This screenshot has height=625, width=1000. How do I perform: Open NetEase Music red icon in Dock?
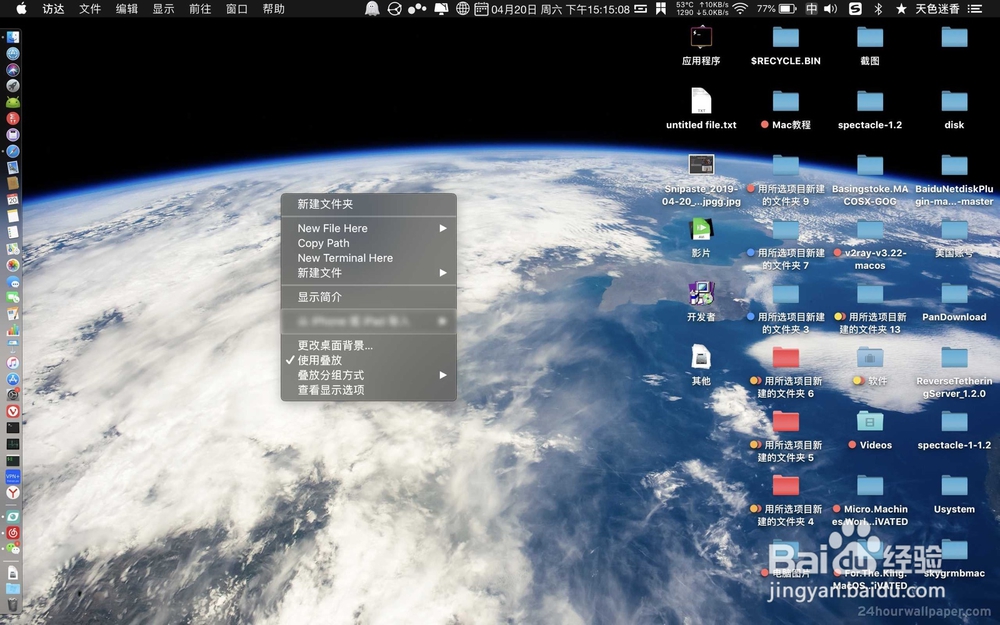13,533
